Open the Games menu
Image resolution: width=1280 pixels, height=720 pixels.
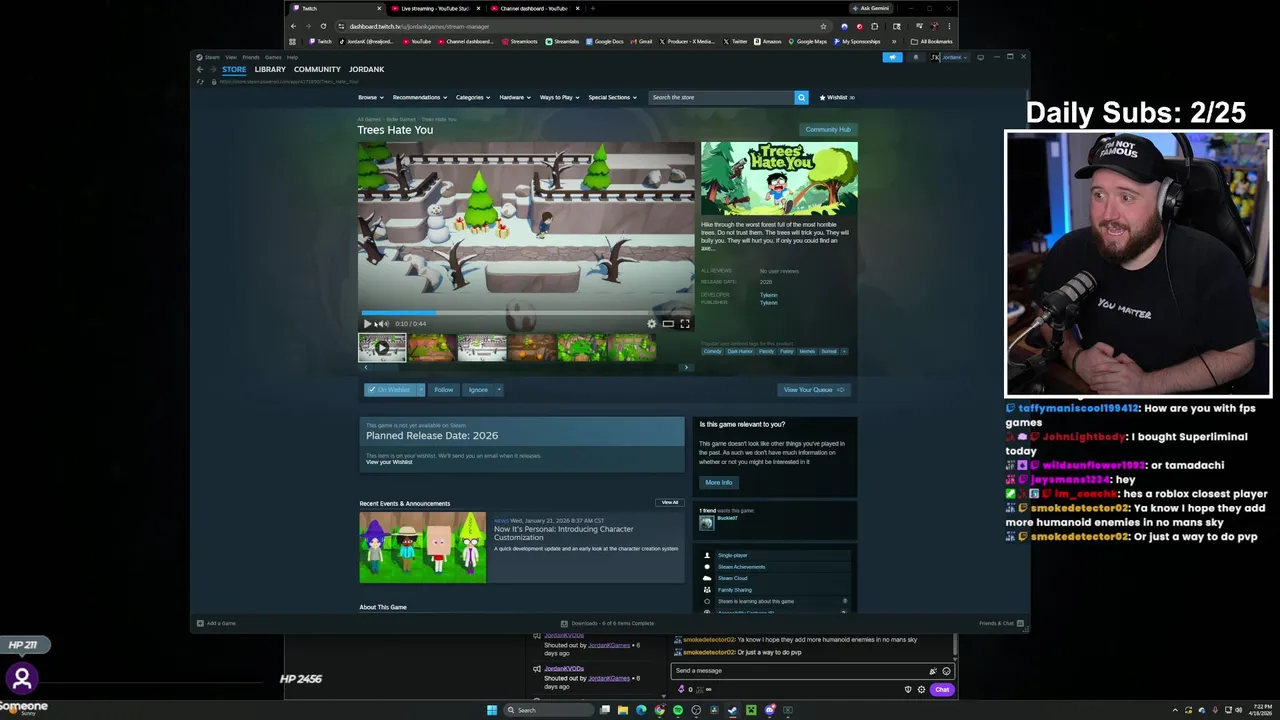(x=273, y=57)
